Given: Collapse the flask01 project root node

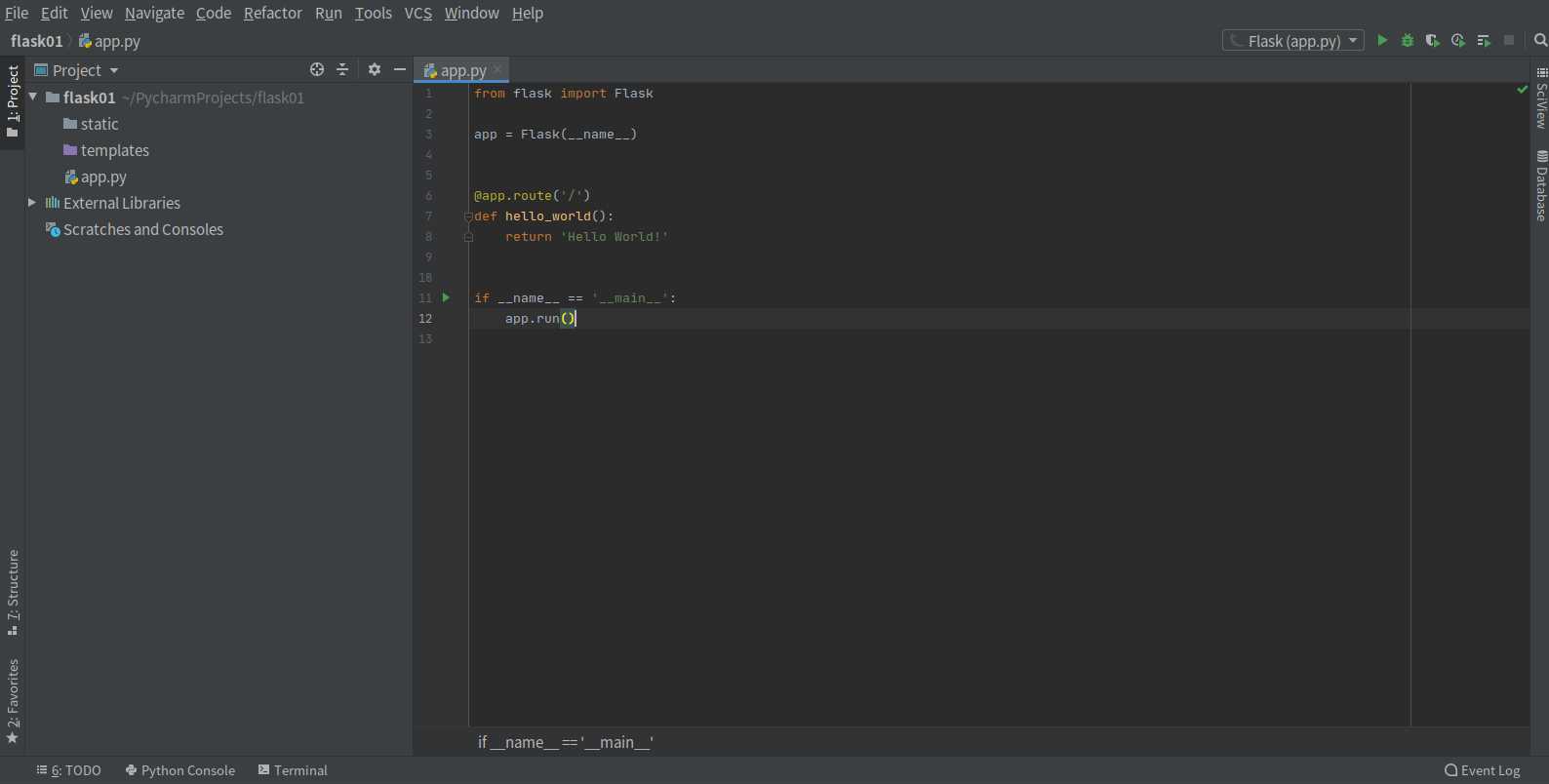Looking at the screenshot, I should [33, 98].
